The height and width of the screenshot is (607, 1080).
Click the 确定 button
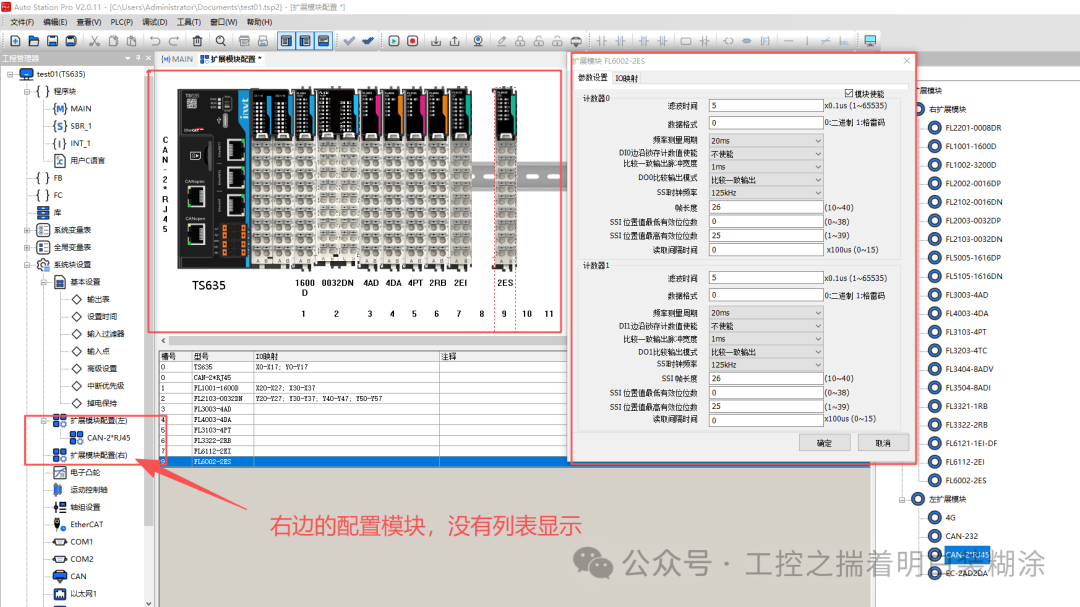(x=824, y=443)
